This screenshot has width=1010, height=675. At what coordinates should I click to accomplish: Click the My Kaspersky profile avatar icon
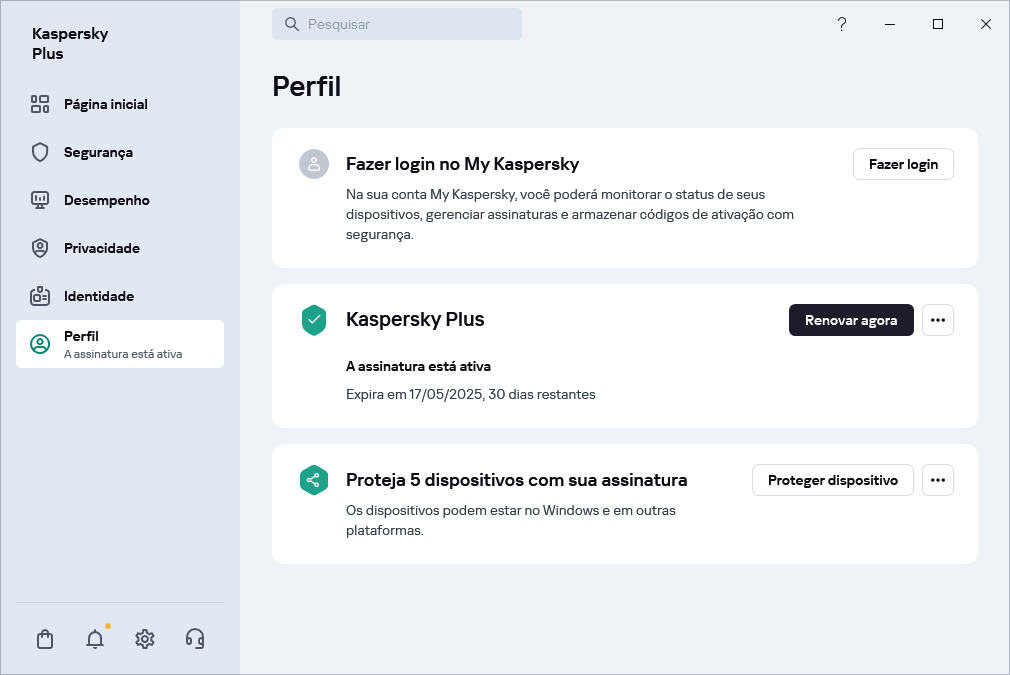[313, 164]
